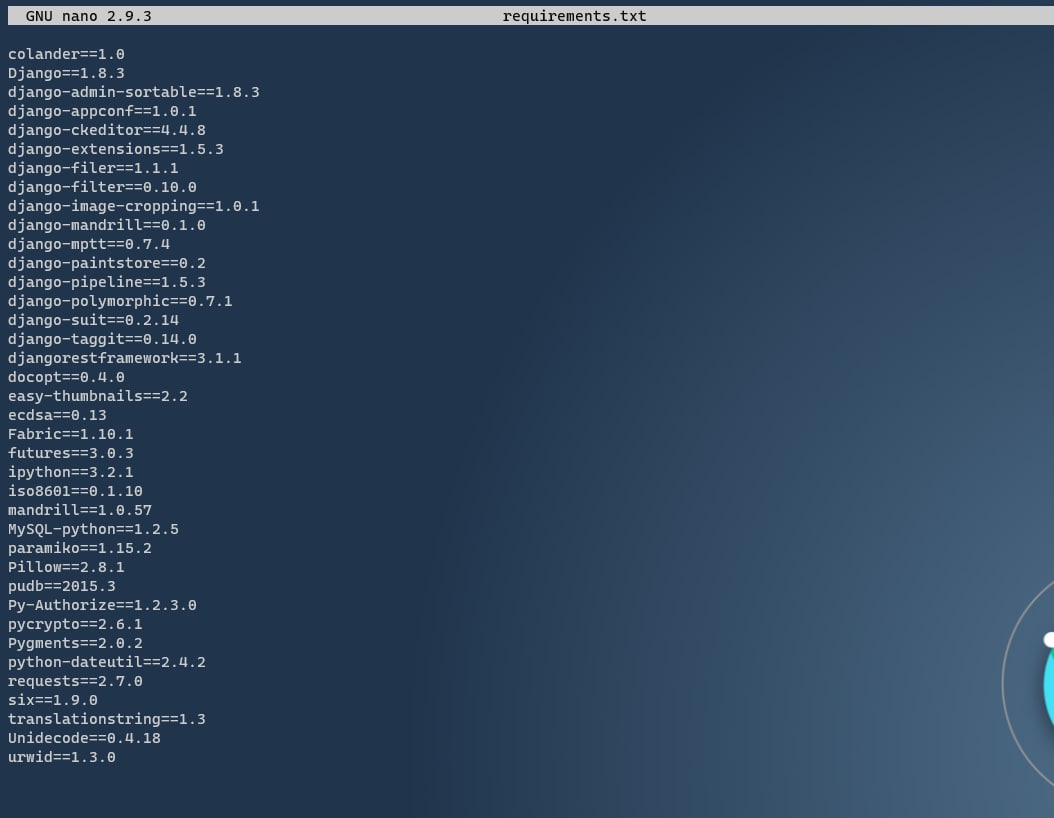The width and height of the screenshot is (1054, 818).
Task: Click the ipython==3.2.1 entry
Action: (71, 472)
